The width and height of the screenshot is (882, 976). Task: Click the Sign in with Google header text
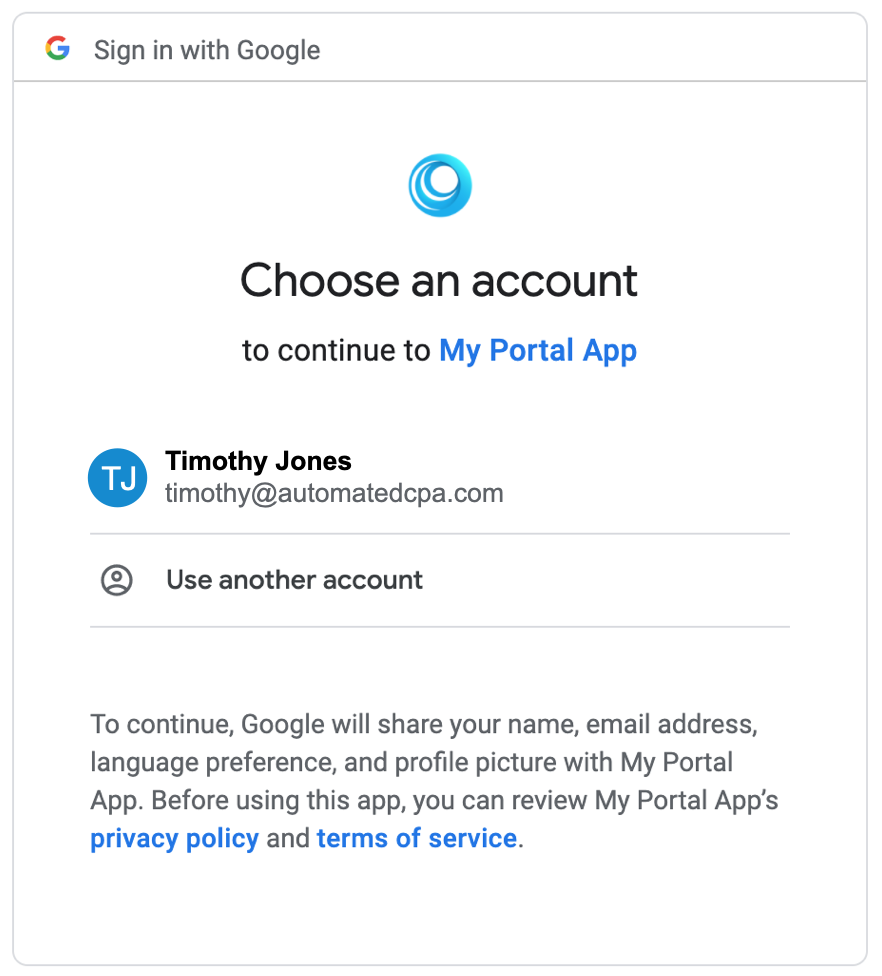tap(207, 50)
